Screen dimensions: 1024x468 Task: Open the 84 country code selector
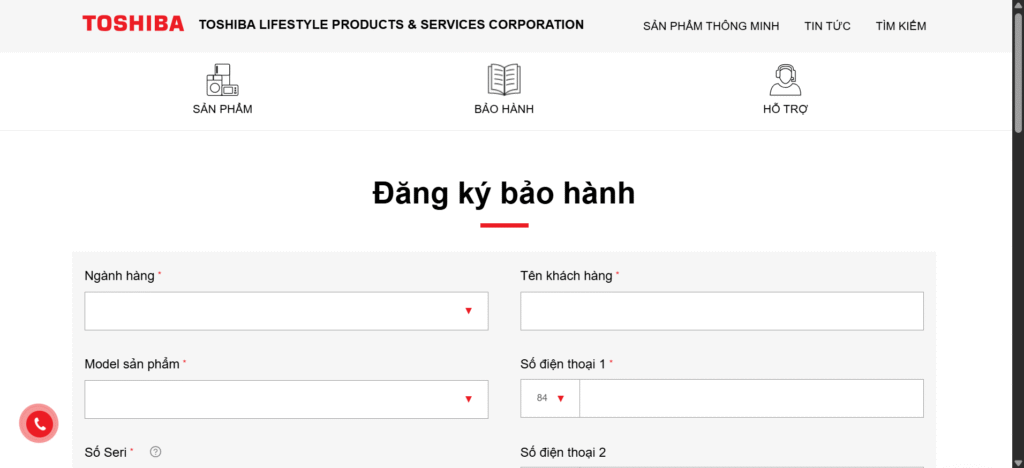(x=550, y=398)
